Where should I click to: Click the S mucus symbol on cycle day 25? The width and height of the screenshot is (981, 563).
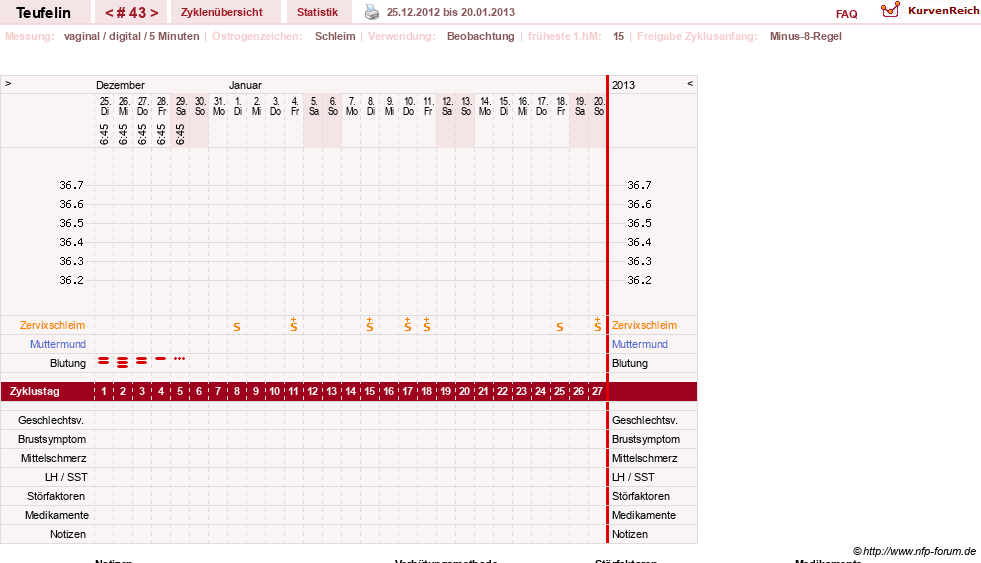point(560,327)
